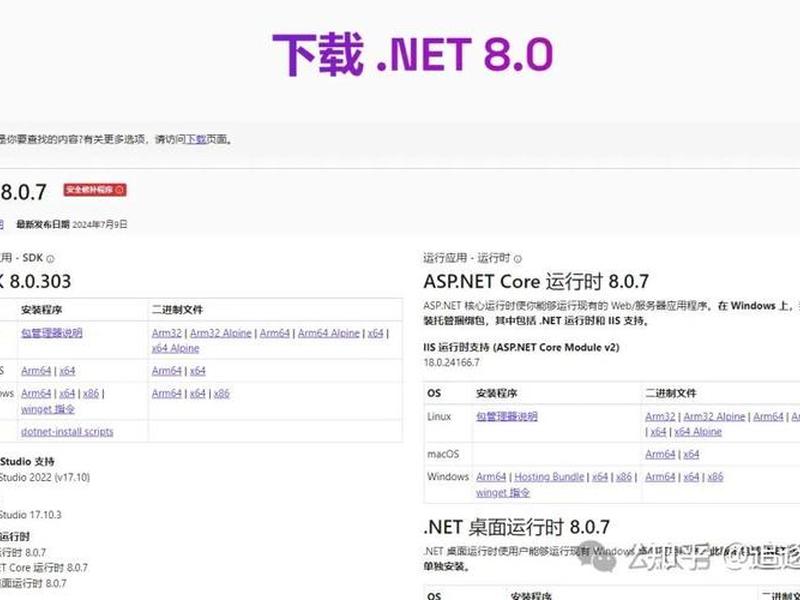Screen dimensions: 800x600
Task: Download SDK macOS x64 binary
Action: coord(198,371)
